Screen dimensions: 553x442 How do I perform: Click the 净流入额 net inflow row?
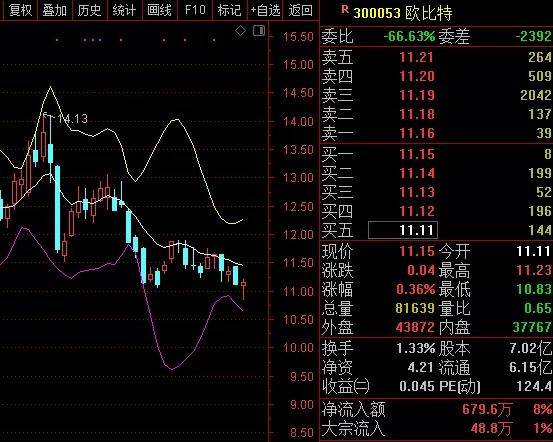[x=436, y=409]
